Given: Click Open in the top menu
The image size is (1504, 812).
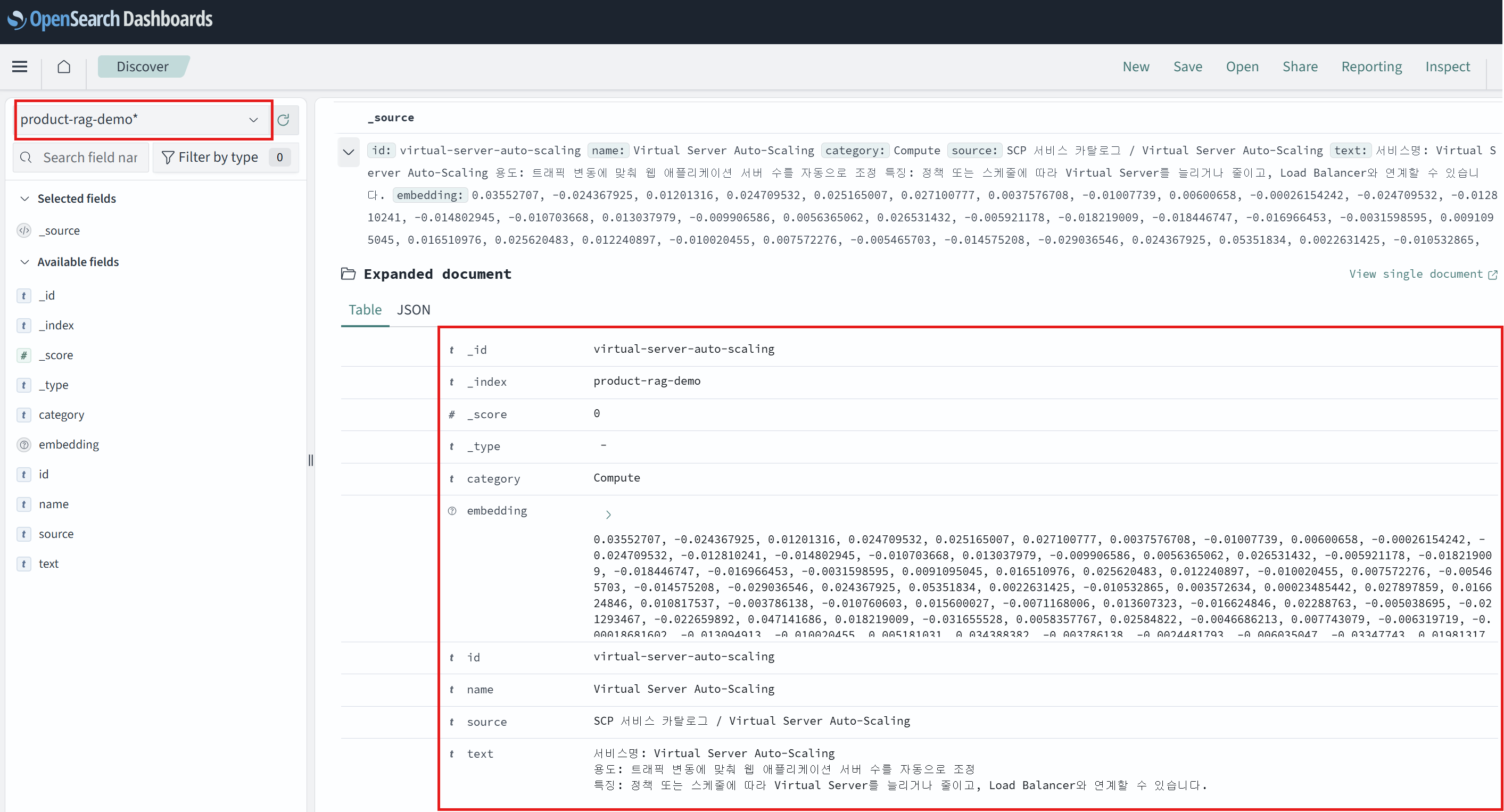Looking at the screenshot, I should 1242,67.
